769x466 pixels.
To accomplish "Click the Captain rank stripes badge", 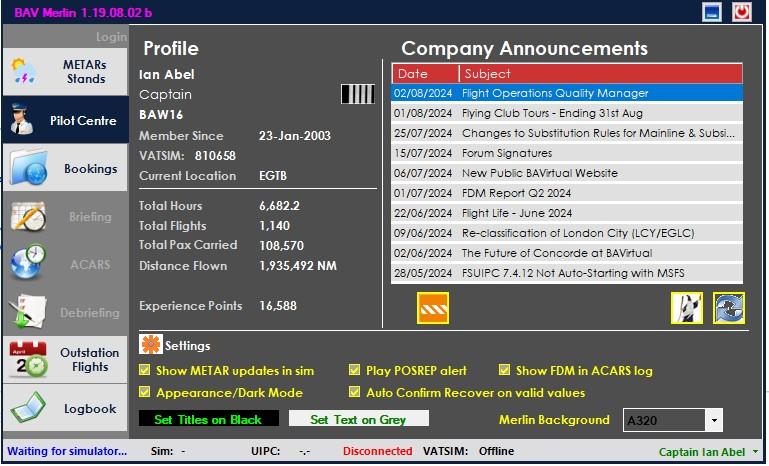I will tap(358, 94).
